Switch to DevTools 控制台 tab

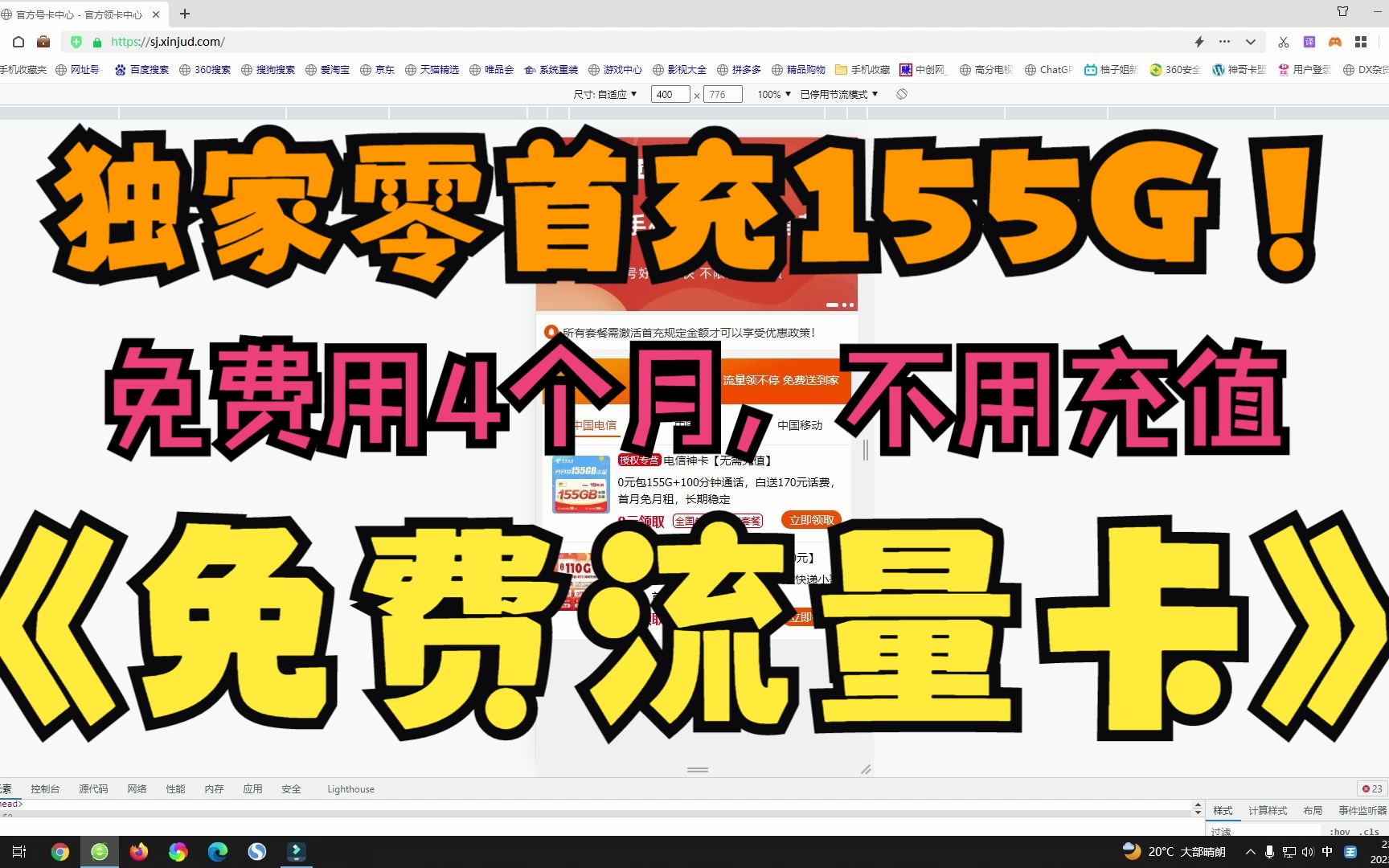point(45,789)
